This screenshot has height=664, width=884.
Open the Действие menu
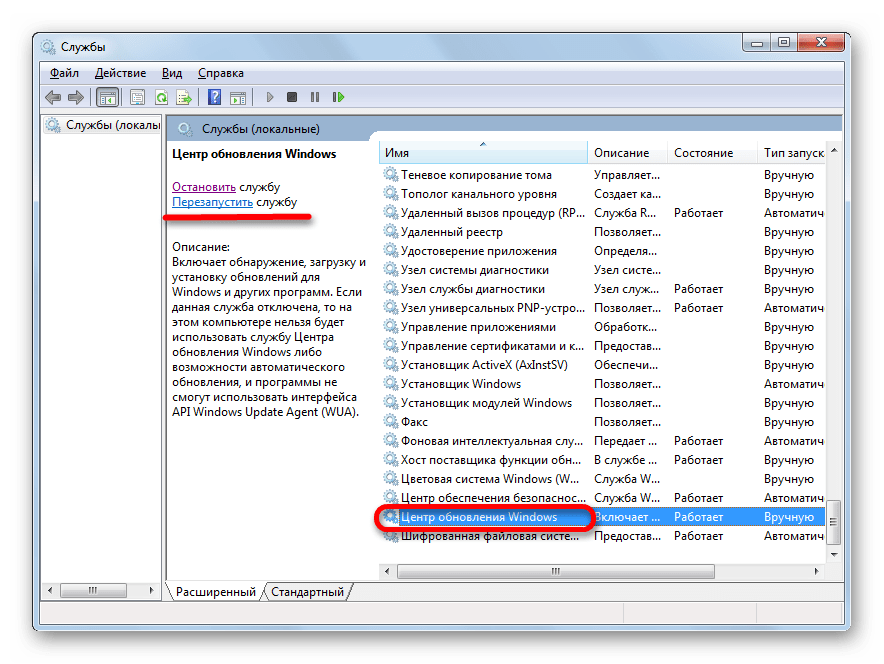pos(120,73)
